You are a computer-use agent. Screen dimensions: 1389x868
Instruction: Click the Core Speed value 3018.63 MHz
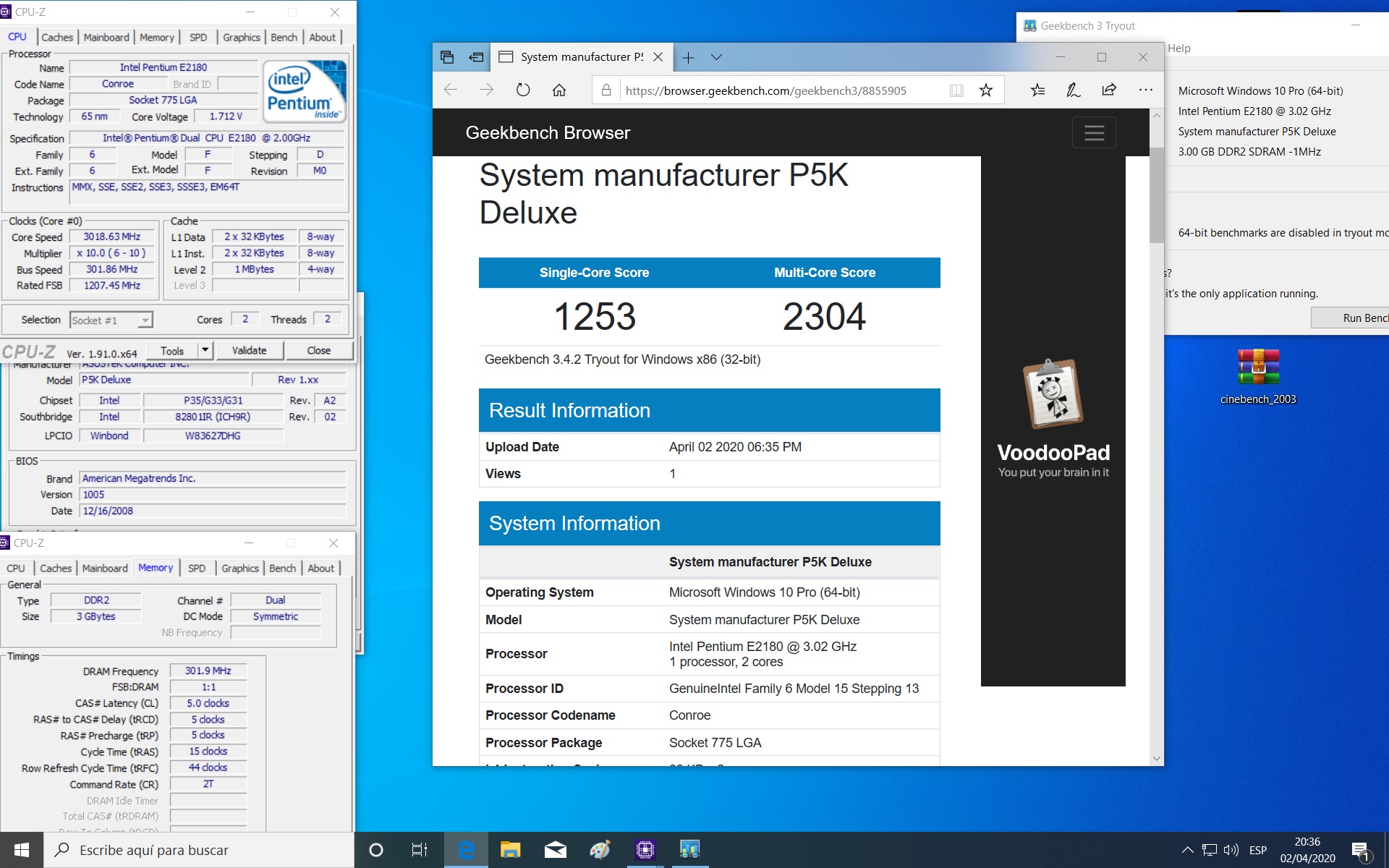coord(111,237)
